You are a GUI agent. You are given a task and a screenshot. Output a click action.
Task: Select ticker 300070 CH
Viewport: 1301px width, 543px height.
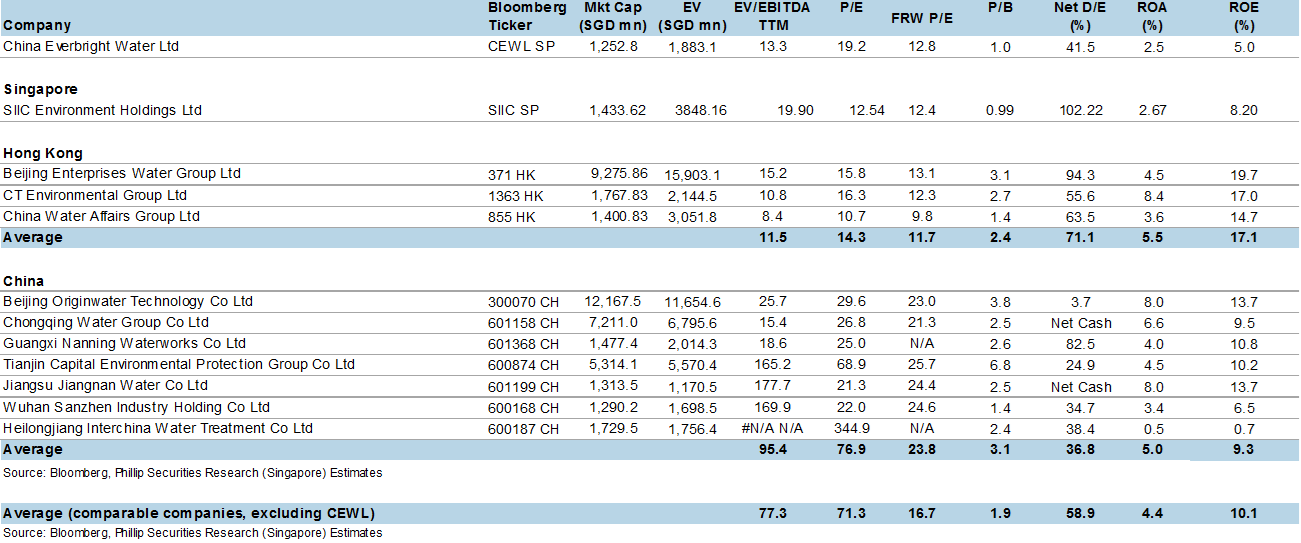(522, 302)
